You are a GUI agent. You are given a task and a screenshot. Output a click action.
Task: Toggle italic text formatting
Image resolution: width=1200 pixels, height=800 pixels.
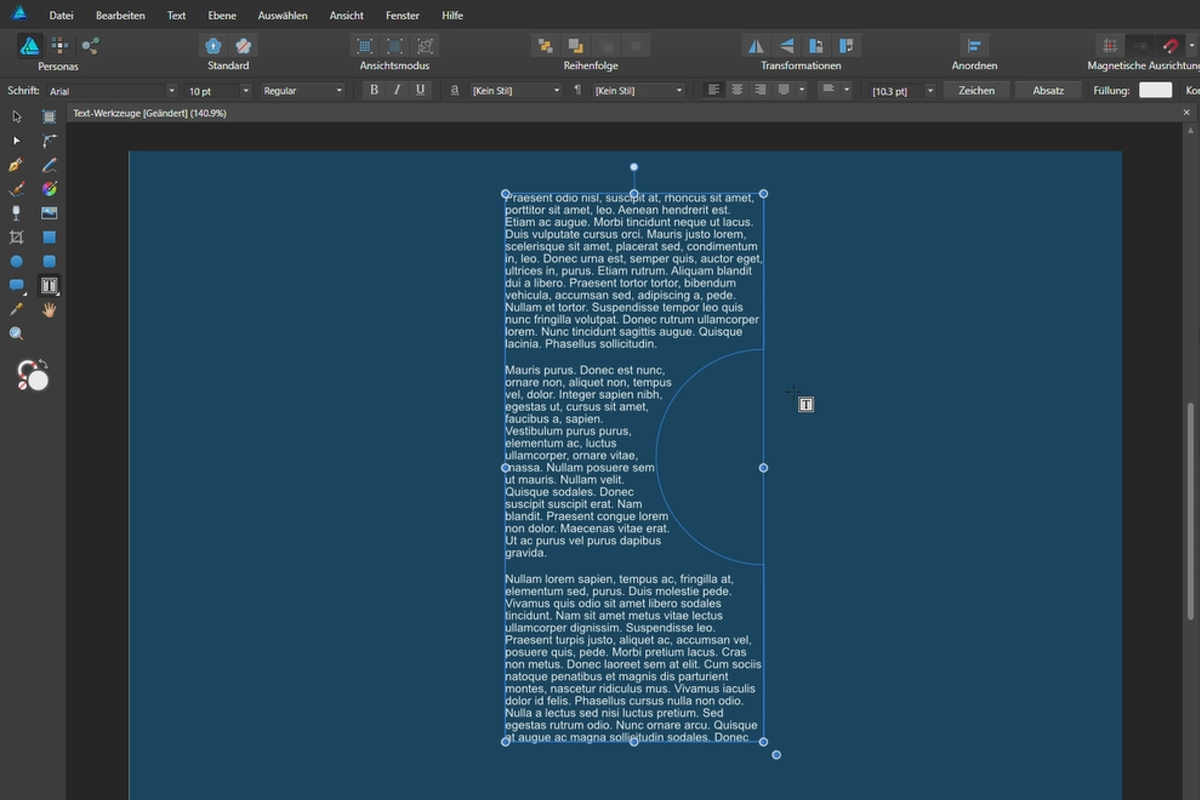coord(397,90)
